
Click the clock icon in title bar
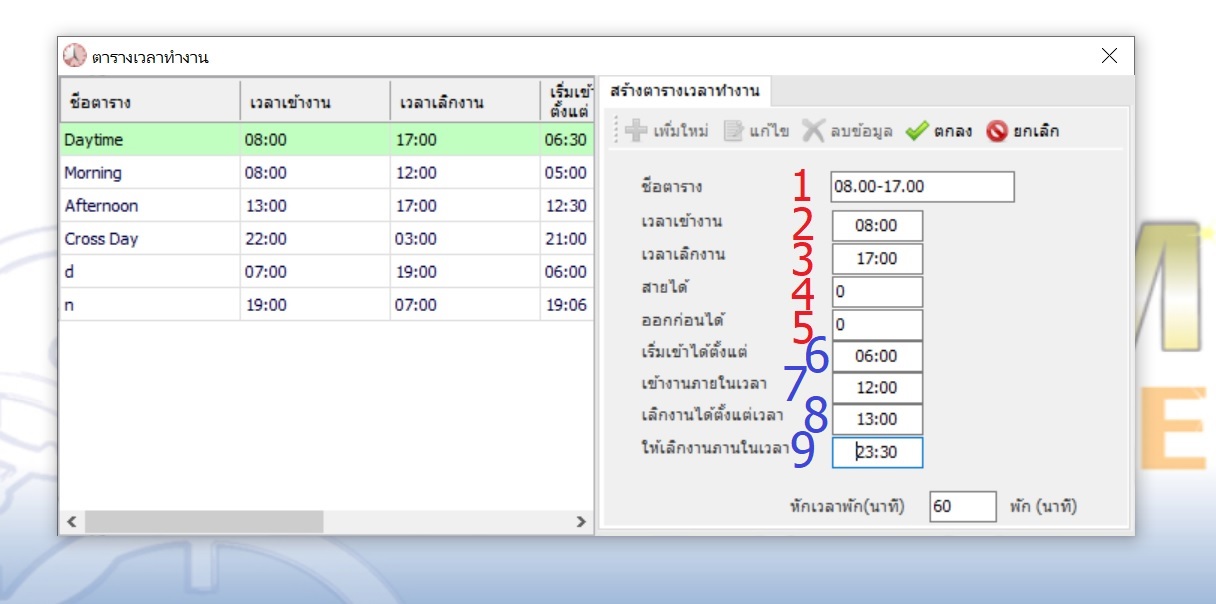(75, 56)
